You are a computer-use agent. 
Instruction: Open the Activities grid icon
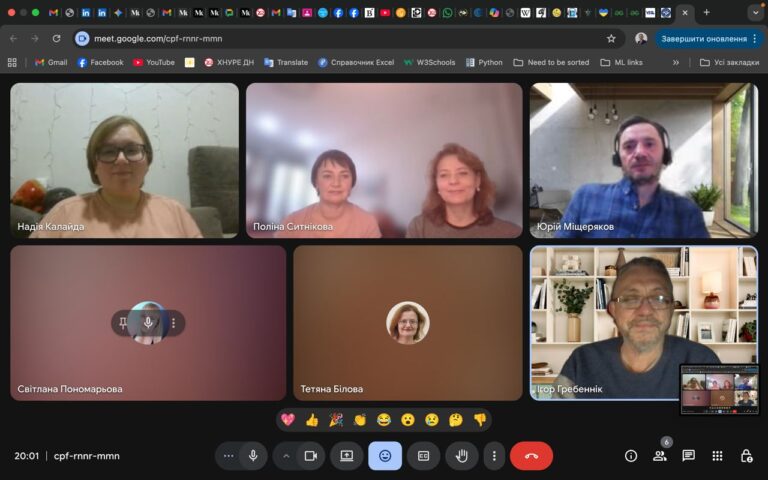click(x=717, y=456)
